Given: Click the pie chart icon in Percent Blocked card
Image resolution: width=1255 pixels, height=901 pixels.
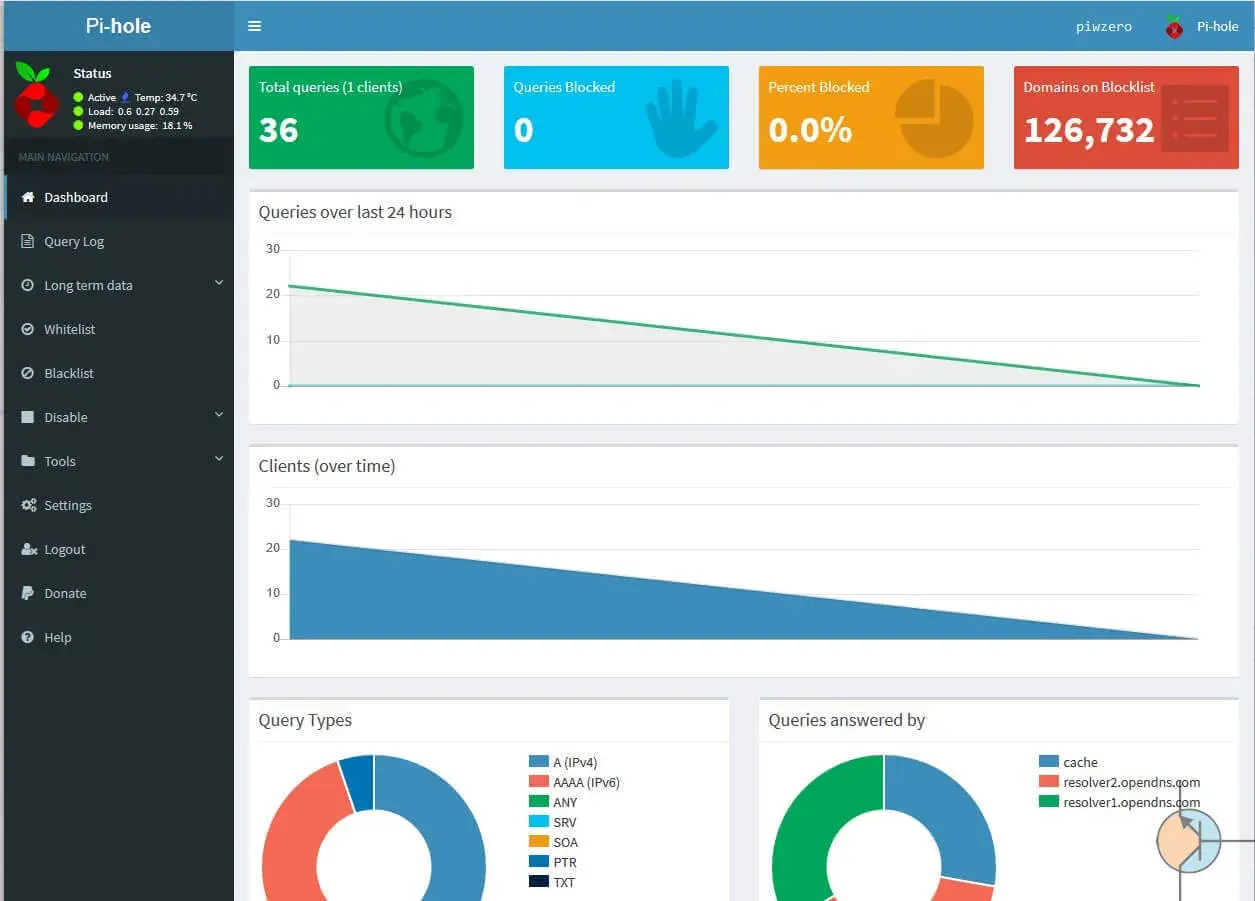Looking at the screenshot, I should [x=934, y=118].
